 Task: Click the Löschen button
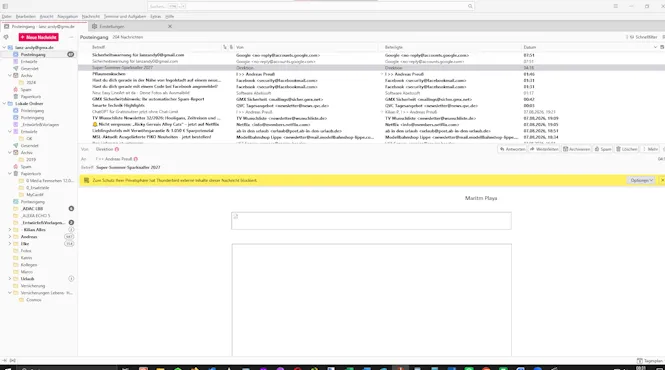(626, 149)
